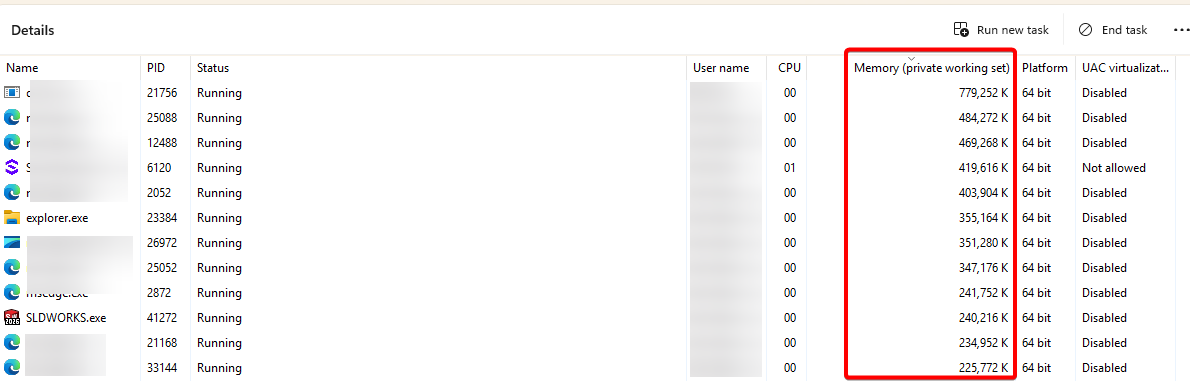The width and height of the screenshot is (1190, 381).
Task: Click the sort arrow above the Memory column
Action: [x=911, y=58]
